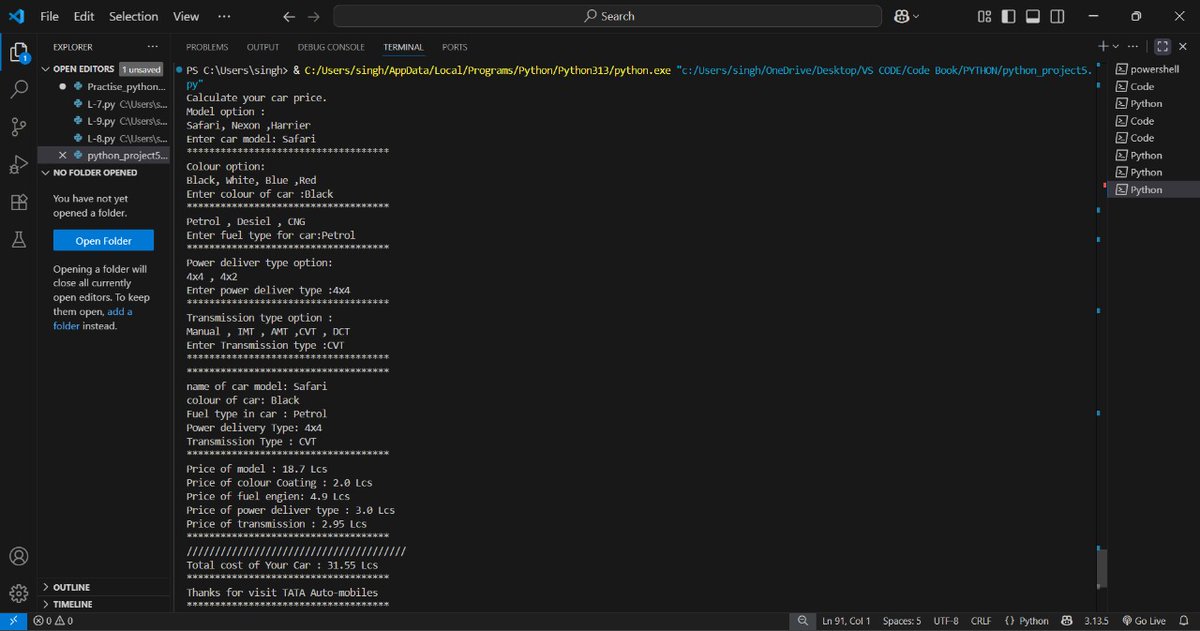Open the Extensions view
This screenshot has height=631, width=1200.
pos(18,202)
